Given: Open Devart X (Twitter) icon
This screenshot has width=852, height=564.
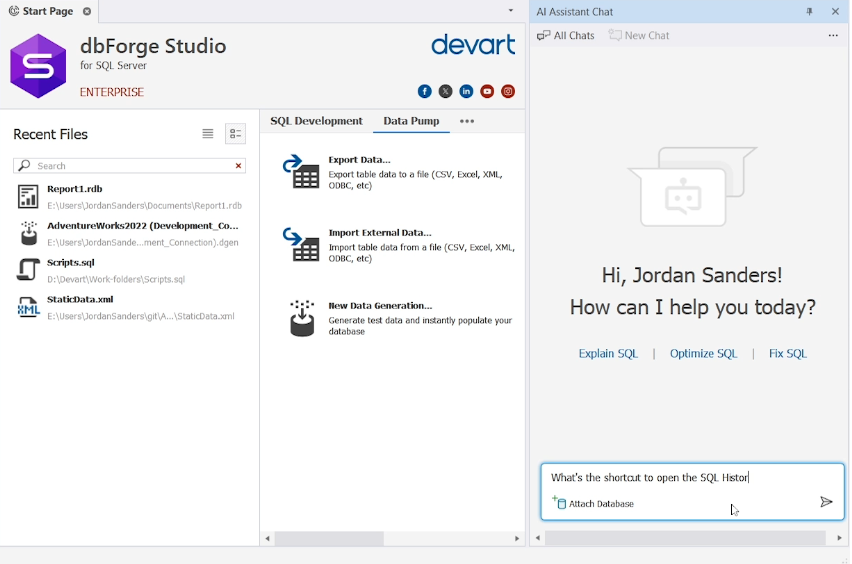Looking at the screenshot, I should click(x=445, y=91).
